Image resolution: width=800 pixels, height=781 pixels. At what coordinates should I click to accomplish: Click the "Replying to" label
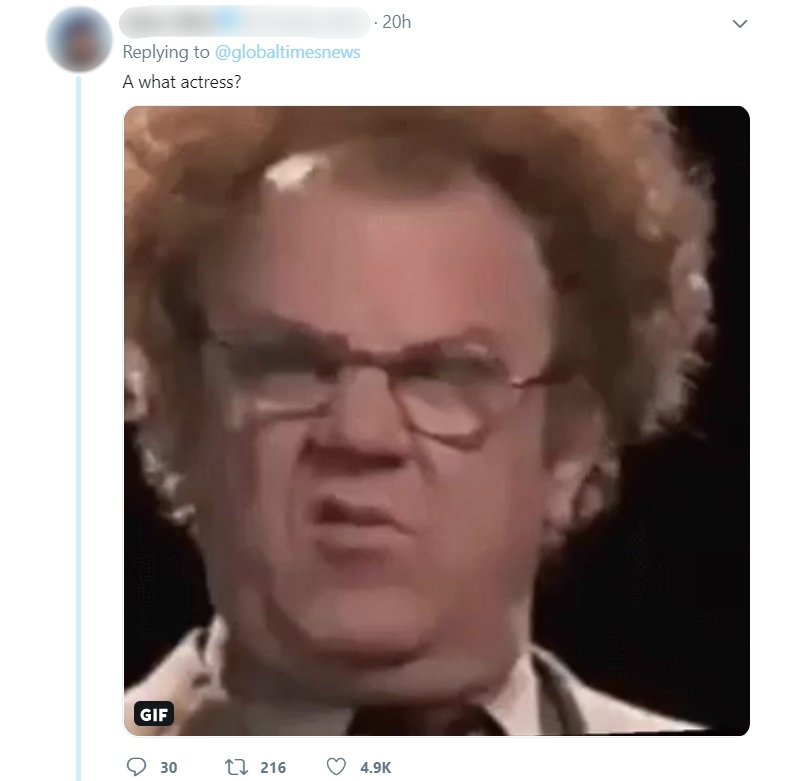click(166, 52)
